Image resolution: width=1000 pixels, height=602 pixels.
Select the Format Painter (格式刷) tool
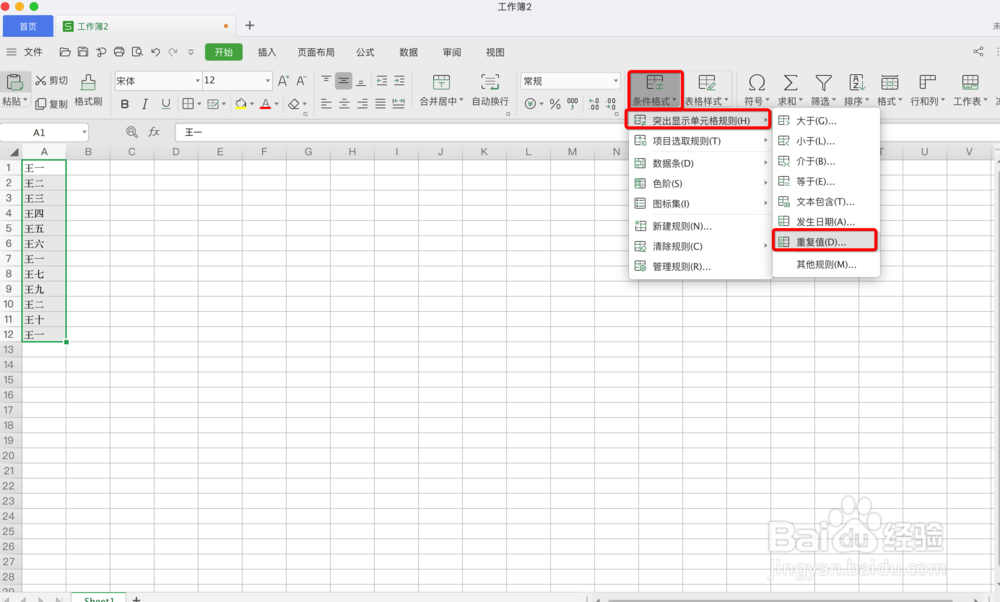(89, 90)
